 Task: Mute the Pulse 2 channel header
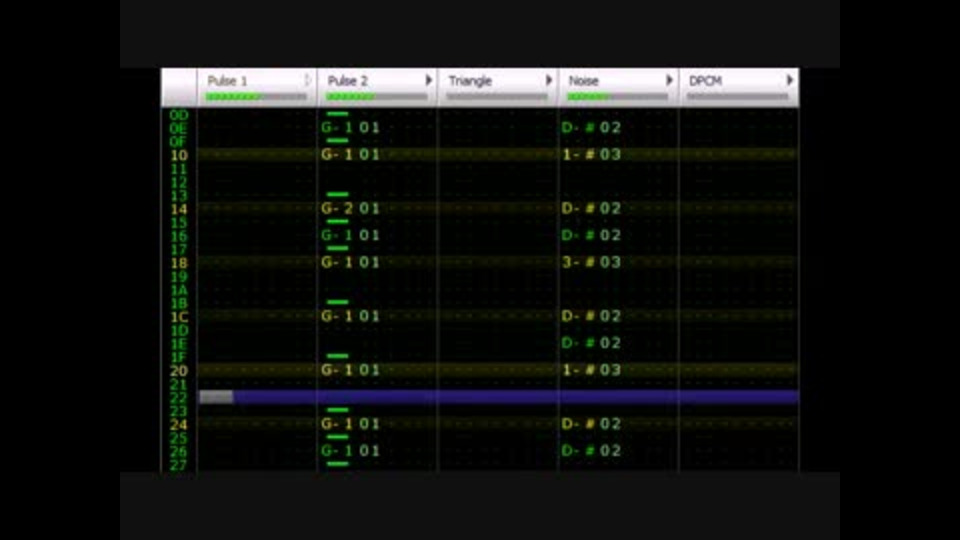pos(377,88)
